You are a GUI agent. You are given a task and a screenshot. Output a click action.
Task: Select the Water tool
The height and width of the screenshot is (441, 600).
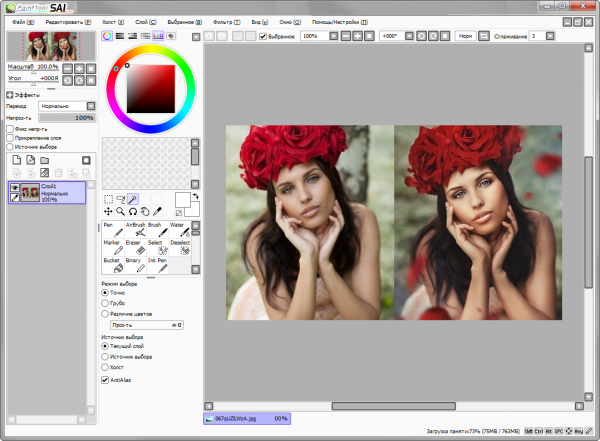179,229
